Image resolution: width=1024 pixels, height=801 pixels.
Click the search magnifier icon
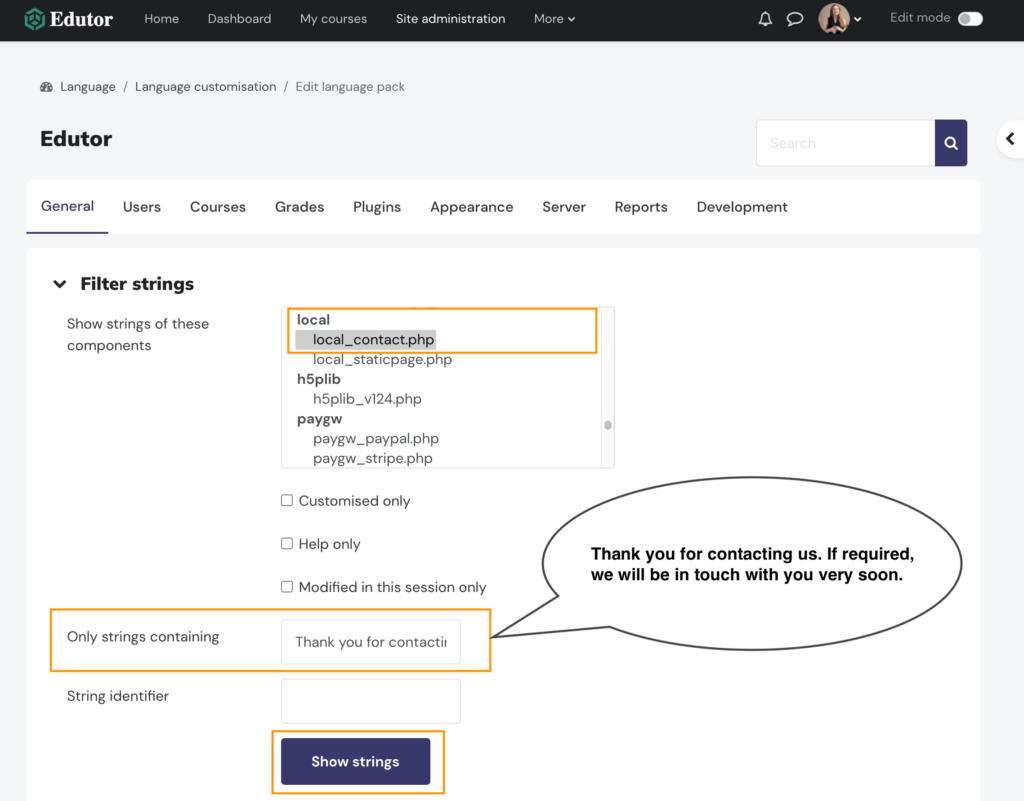tap(950, 142)
